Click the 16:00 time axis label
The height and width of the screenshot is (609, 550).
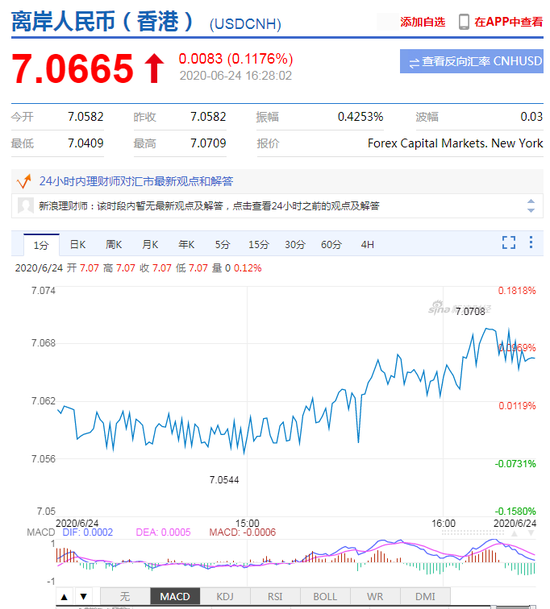pyautogui.click(x=444, y=523)
